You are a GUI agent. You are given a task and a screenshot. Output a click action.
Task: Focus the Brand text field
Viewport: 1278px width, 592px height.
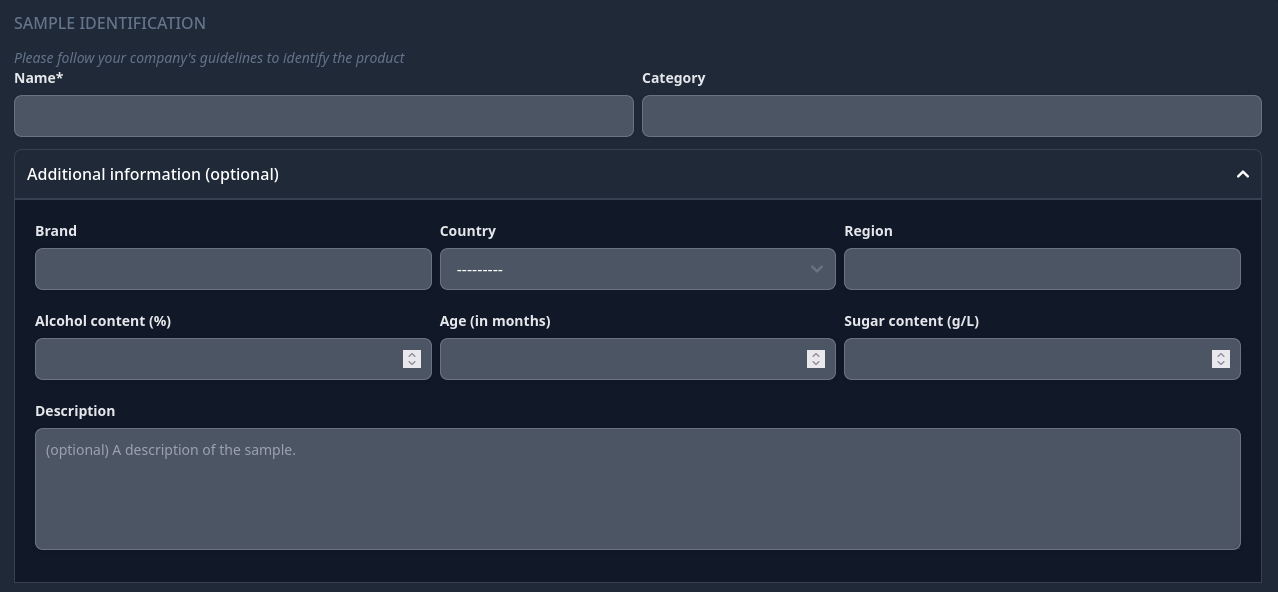click(x=233, y=269)
